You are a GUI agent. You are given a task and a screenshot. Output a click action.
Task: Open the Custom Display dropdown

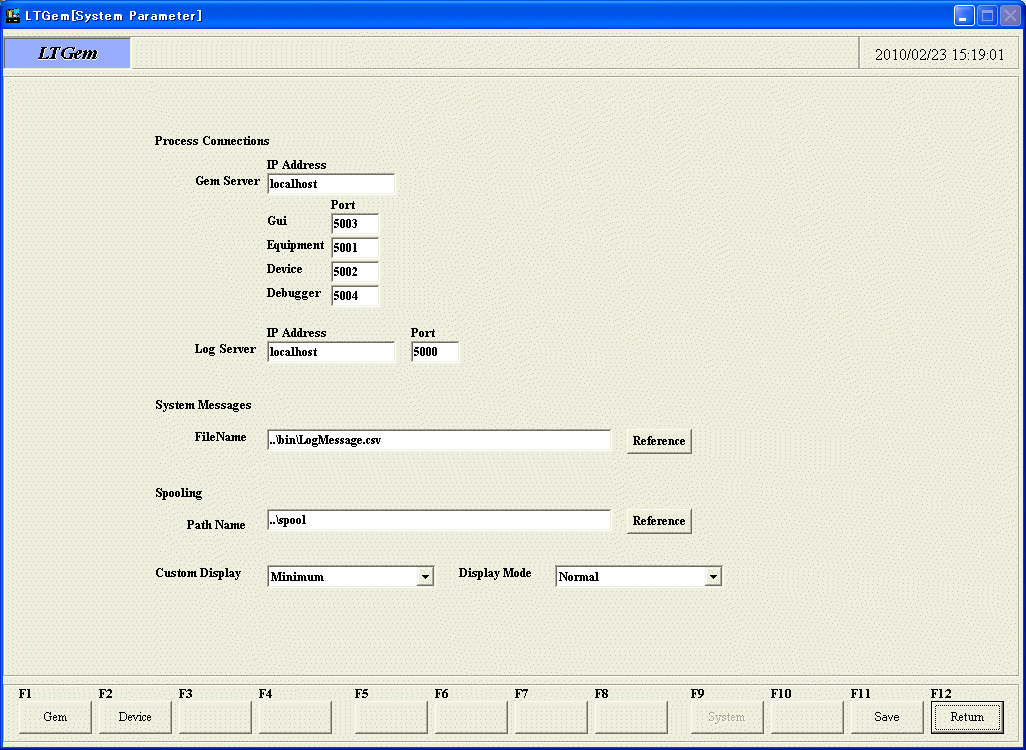425,577
